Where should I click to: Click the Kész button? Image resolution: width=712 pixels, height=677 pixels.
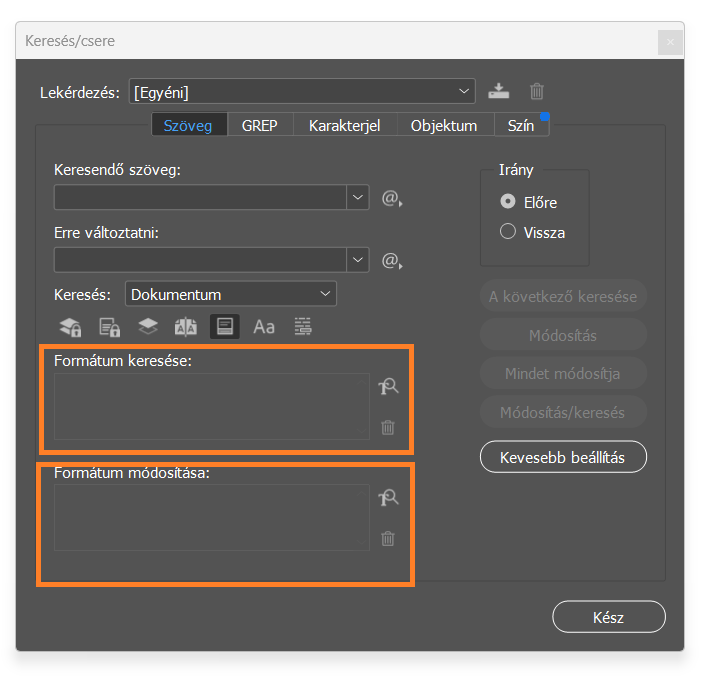608,617
